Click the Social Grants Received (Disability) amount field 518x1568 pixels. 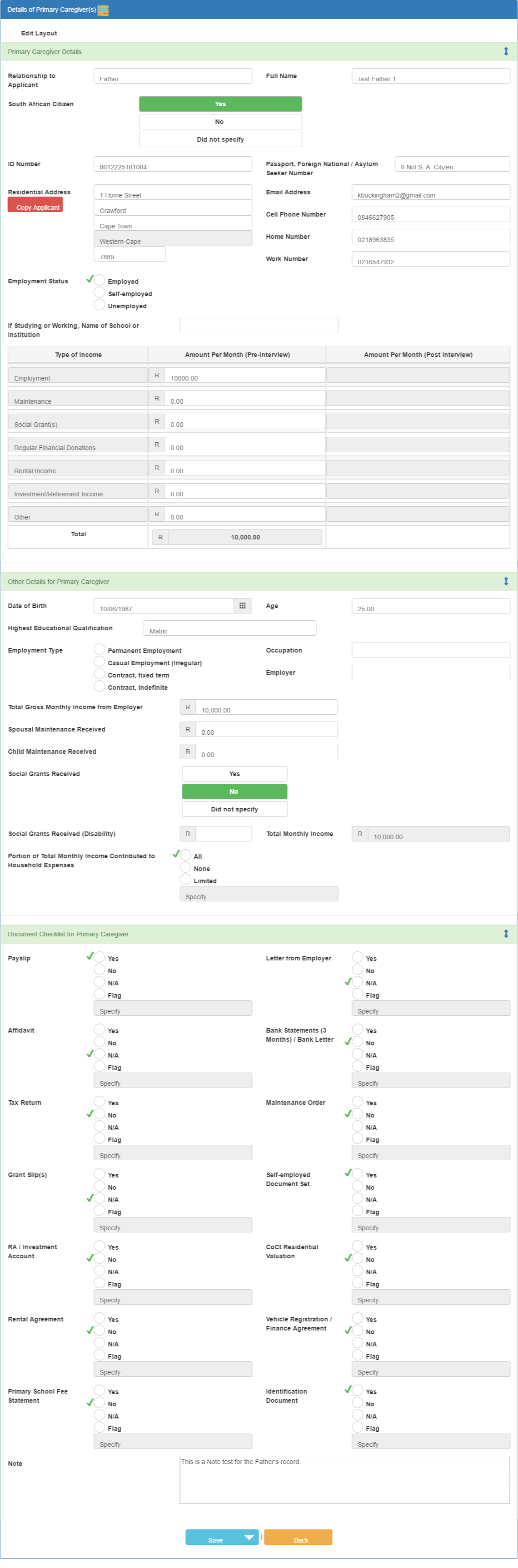[x=223, y=833]
